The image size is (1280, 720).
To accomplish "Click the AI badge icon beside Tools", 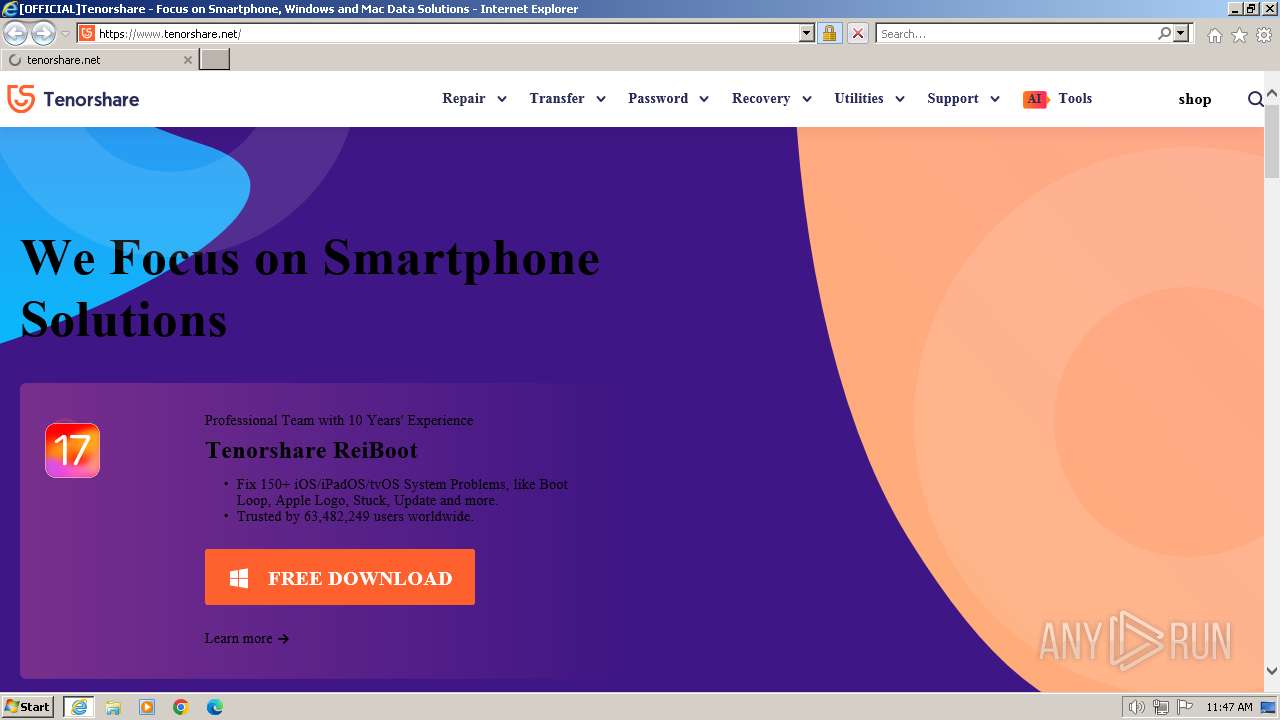I will (x=1035, y=99).
